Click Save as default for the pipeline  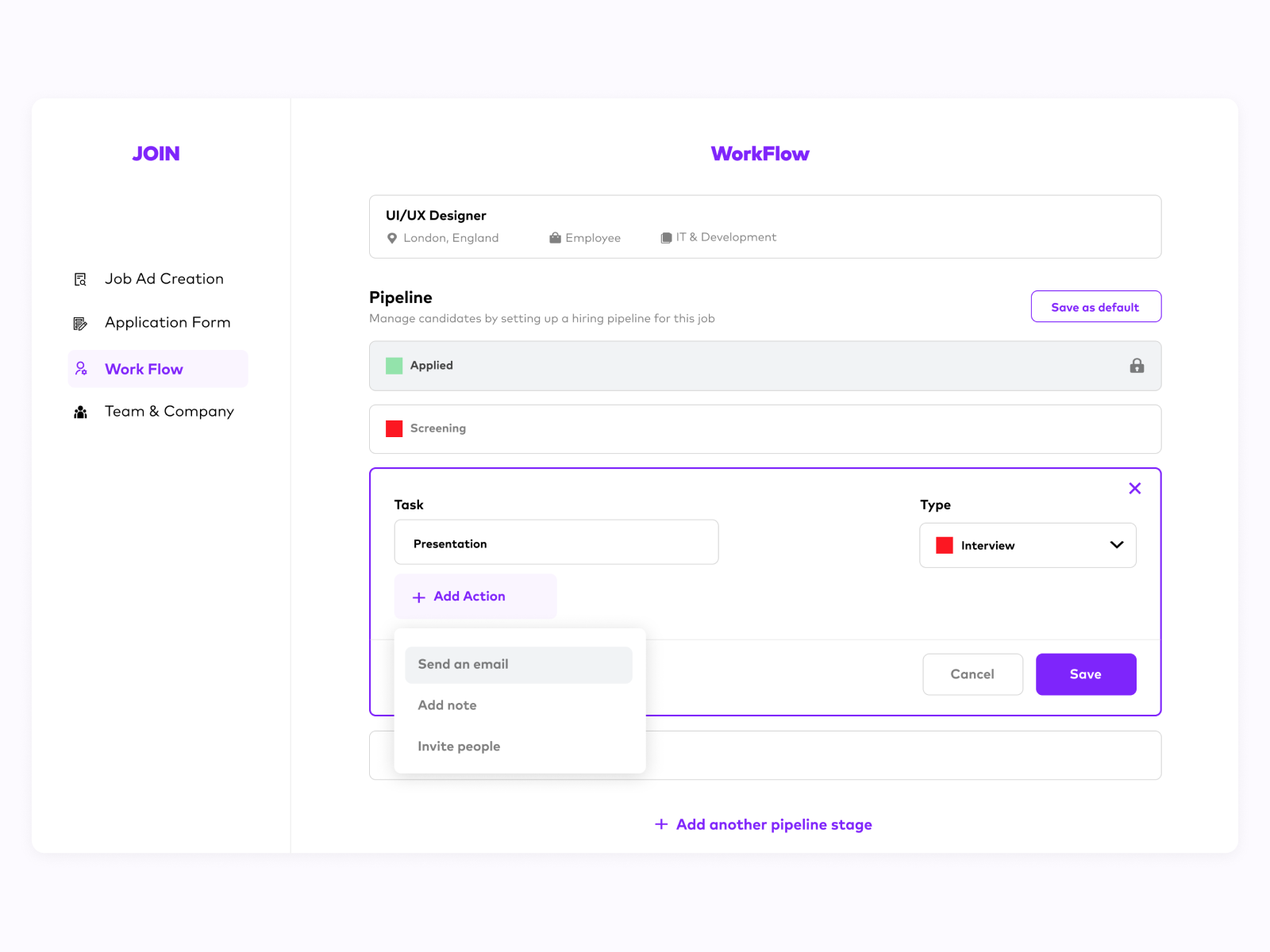1095,306
